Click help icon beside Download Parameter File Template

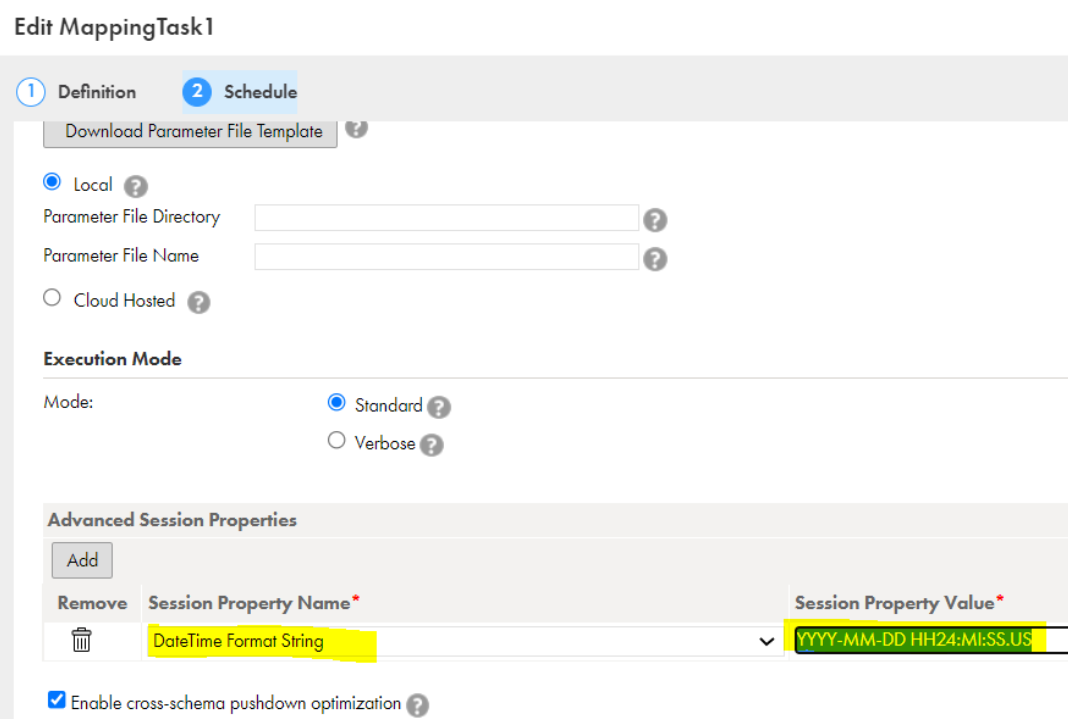click(x=356, y=128)
